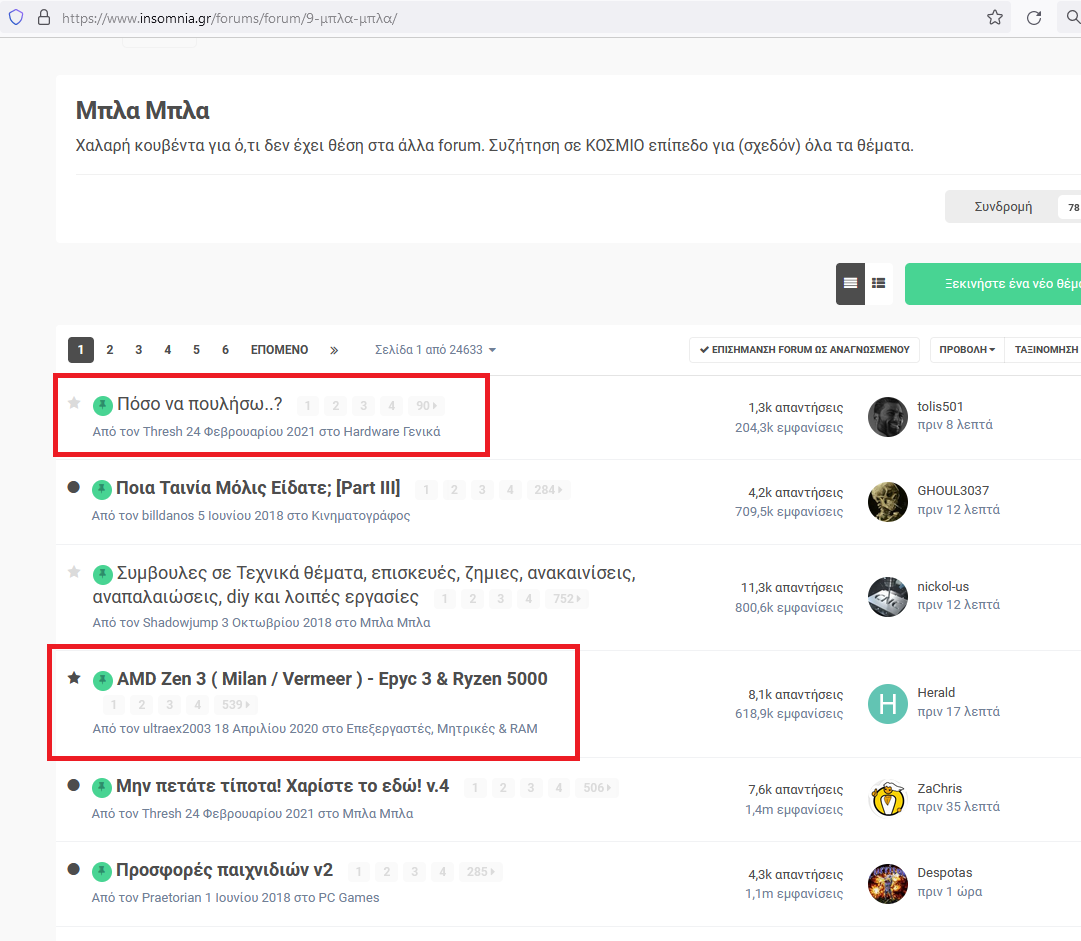Image resolution: width=1081 pixels, height=941 pixels.
Task: Click ZaChris avatar thumbnail
Action: (887, 799)
